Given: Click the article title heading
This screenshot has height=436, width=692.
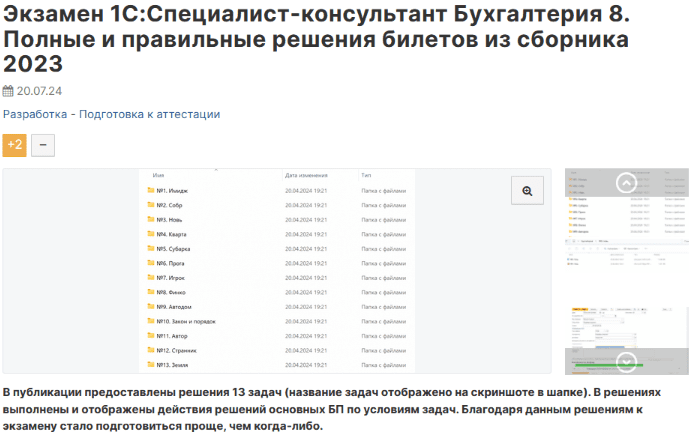Looking at the screenshot, I should 316,39.
